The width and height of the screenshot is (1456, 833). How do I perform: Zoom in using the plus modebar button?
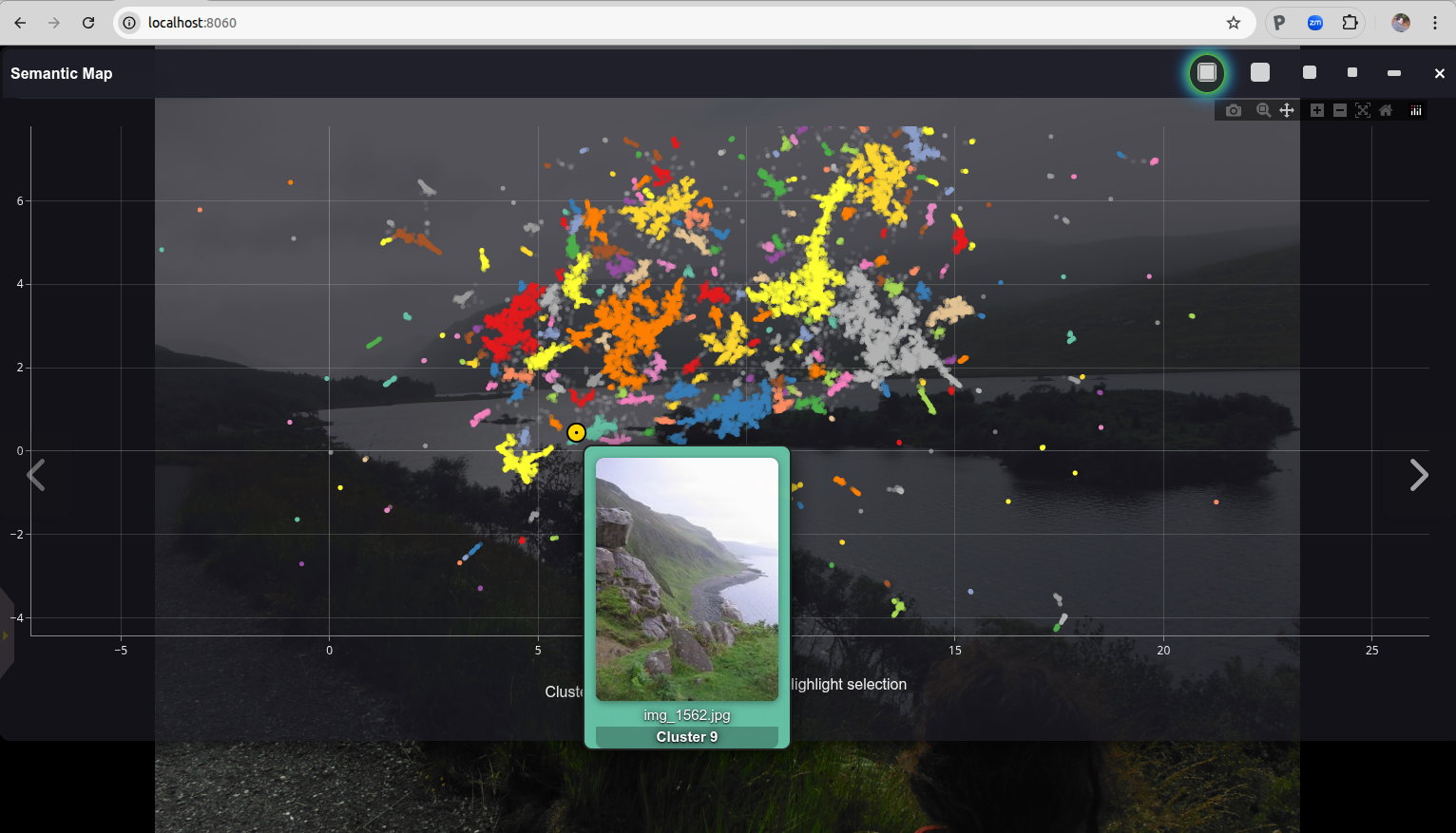(1316, 110)
